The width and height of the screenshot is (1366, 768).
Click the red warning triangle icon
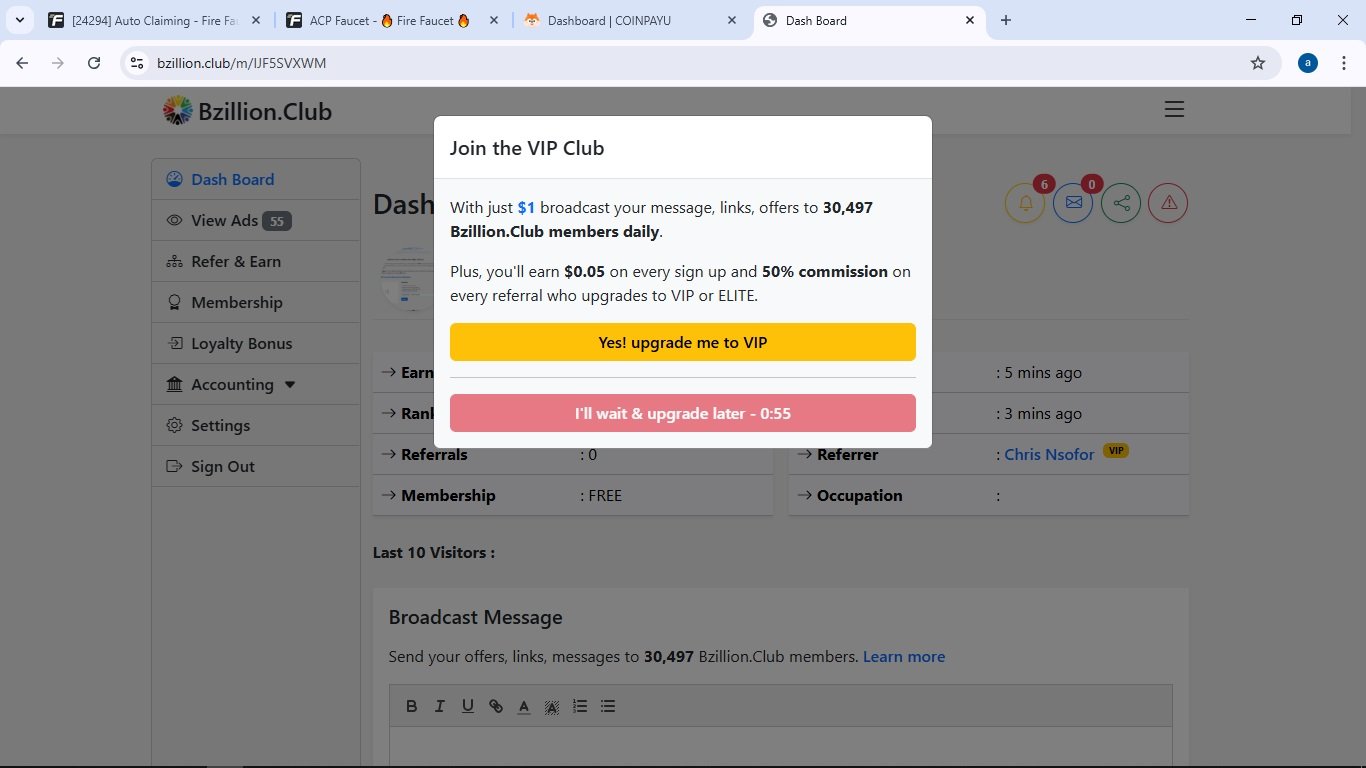click(1168, 203)
